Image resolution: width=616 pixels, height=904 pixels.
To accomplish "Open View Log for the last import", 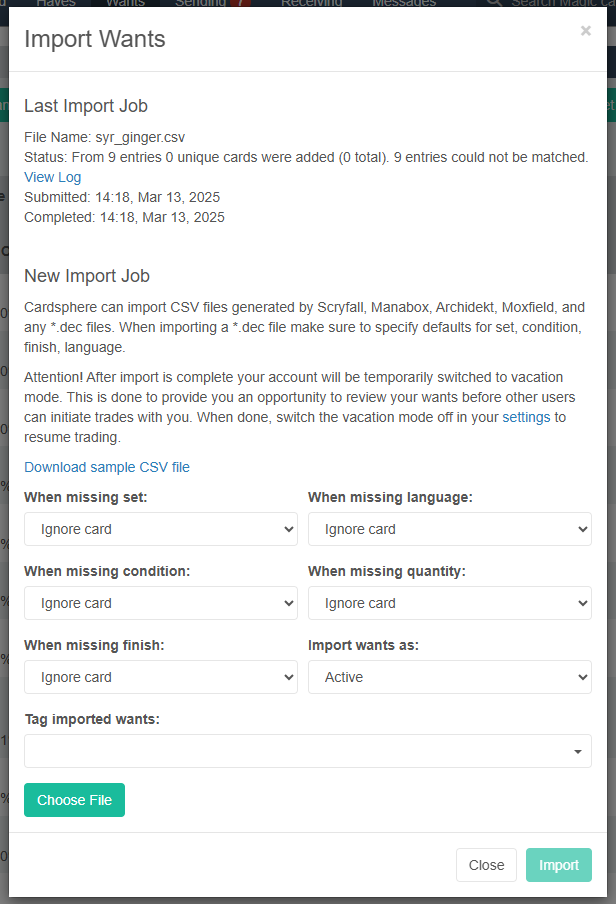I will pos(52,177).
